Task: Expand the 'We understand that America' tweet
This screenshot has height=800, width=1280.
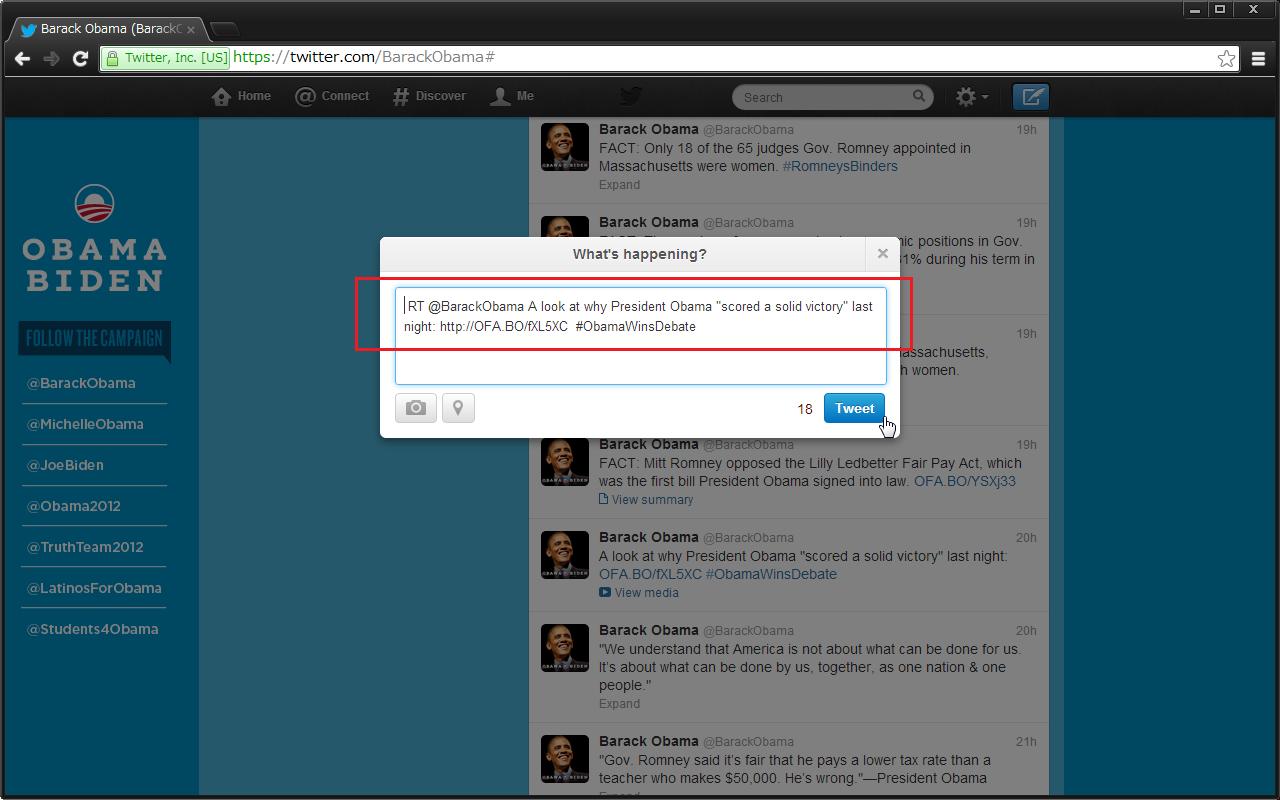Action: click(619, 703)
